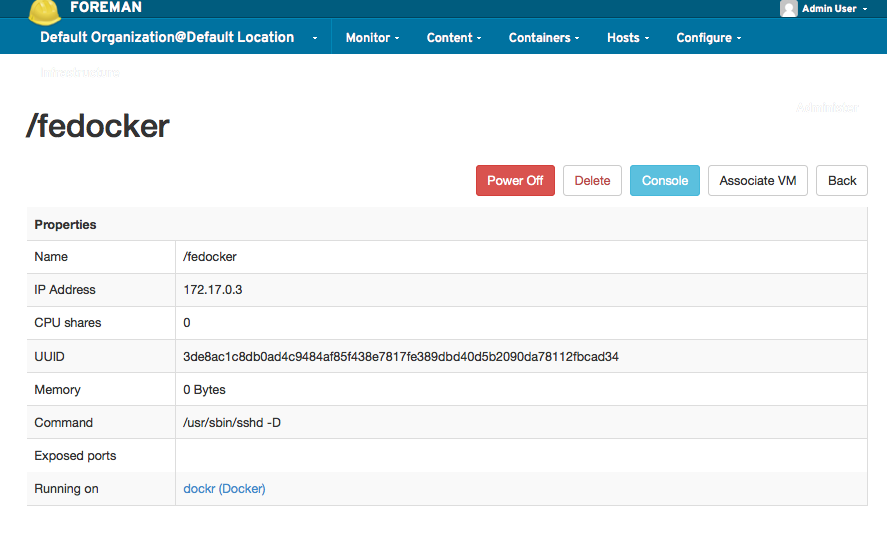887x533 pixels.
Task: Open the Content menu
Action: pos(454,37)
